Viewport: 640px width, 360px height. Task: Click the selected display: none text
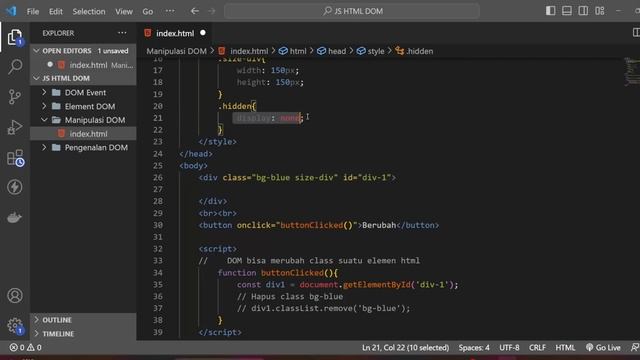click(268, 118)
